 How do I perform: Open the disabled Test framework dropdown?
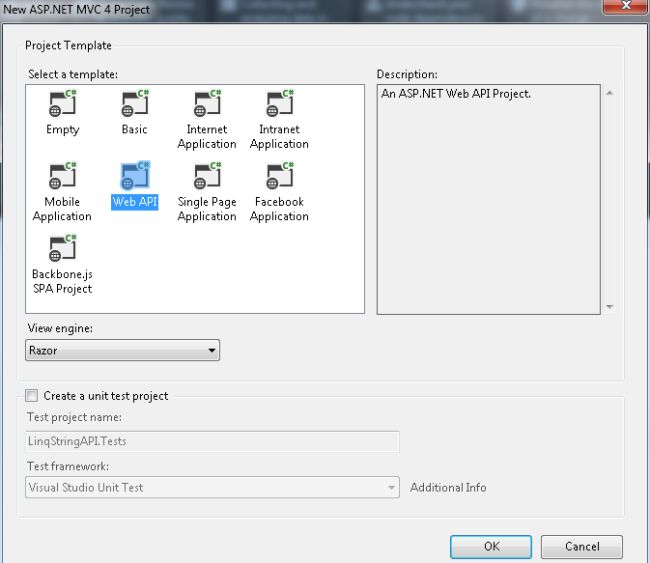tap(212, 487)
